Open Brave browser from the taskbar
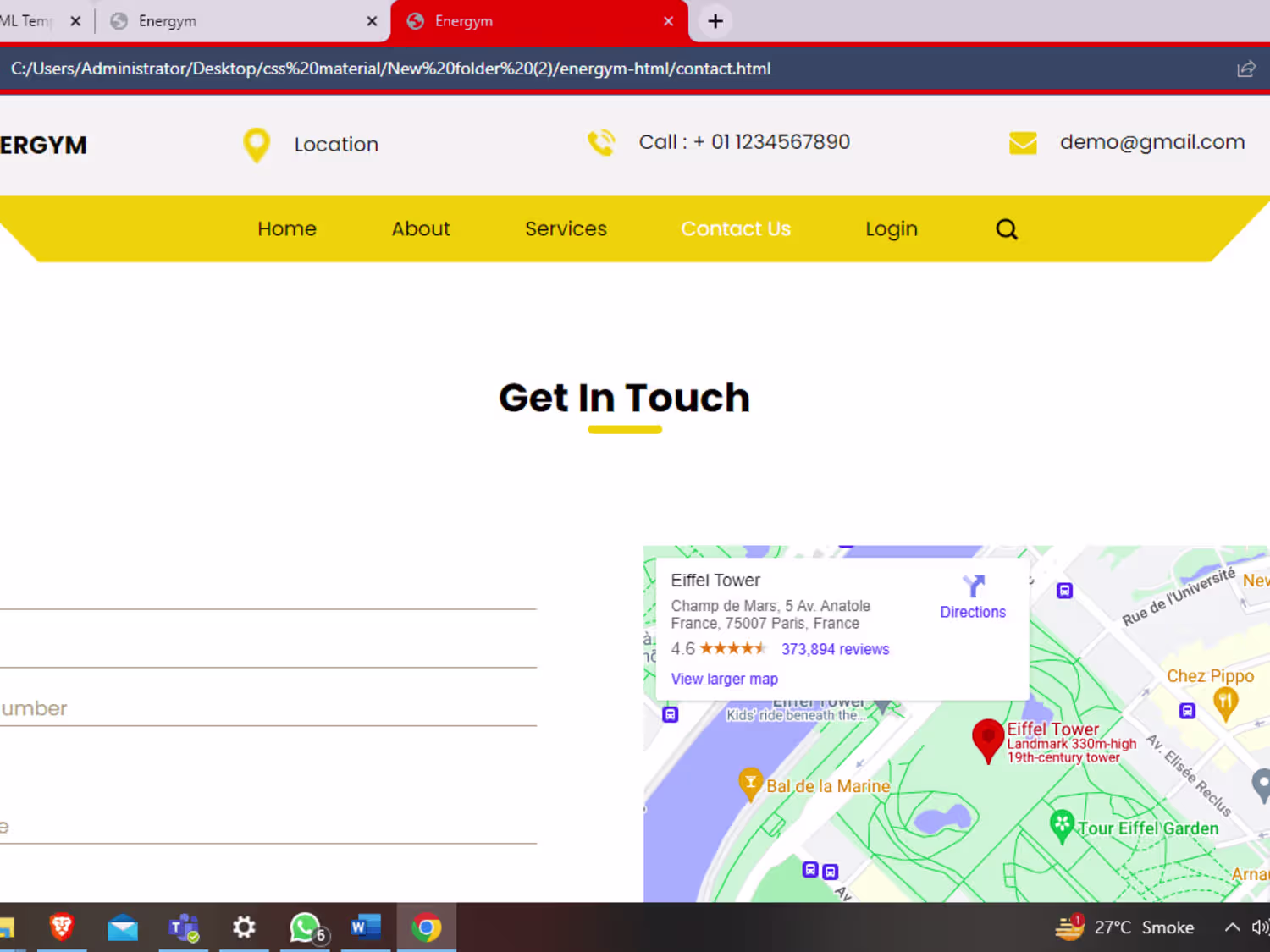This screenshot has width=1270, height=952. (61, 927)
